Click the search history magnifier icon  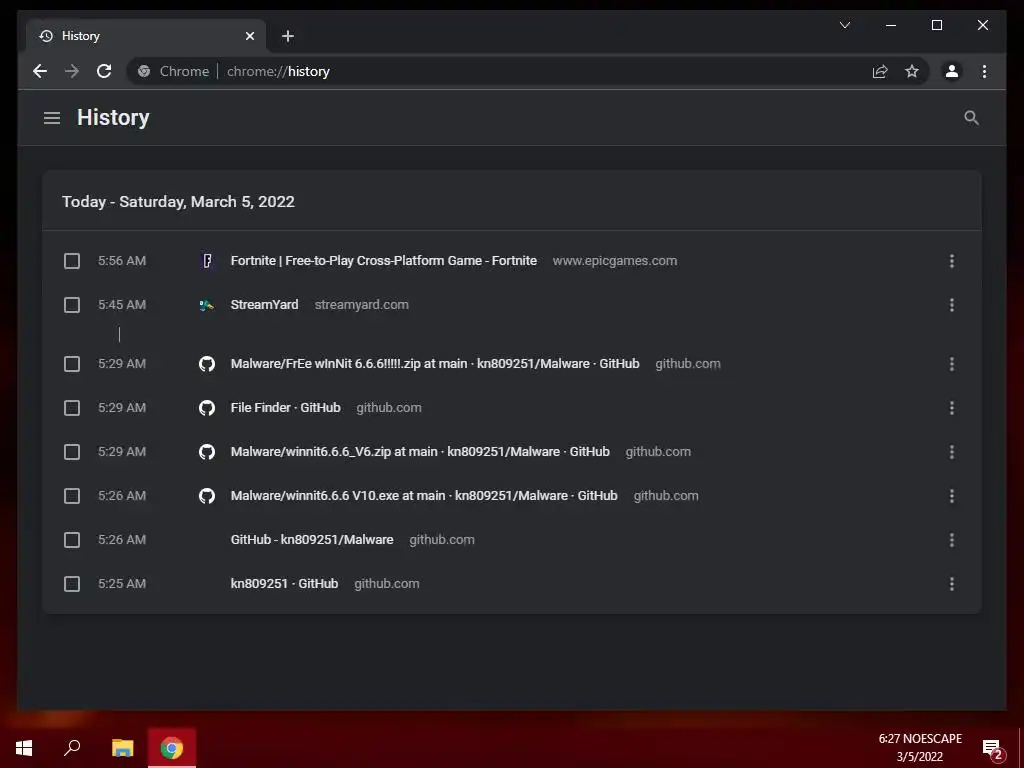(x=971, y=118)
